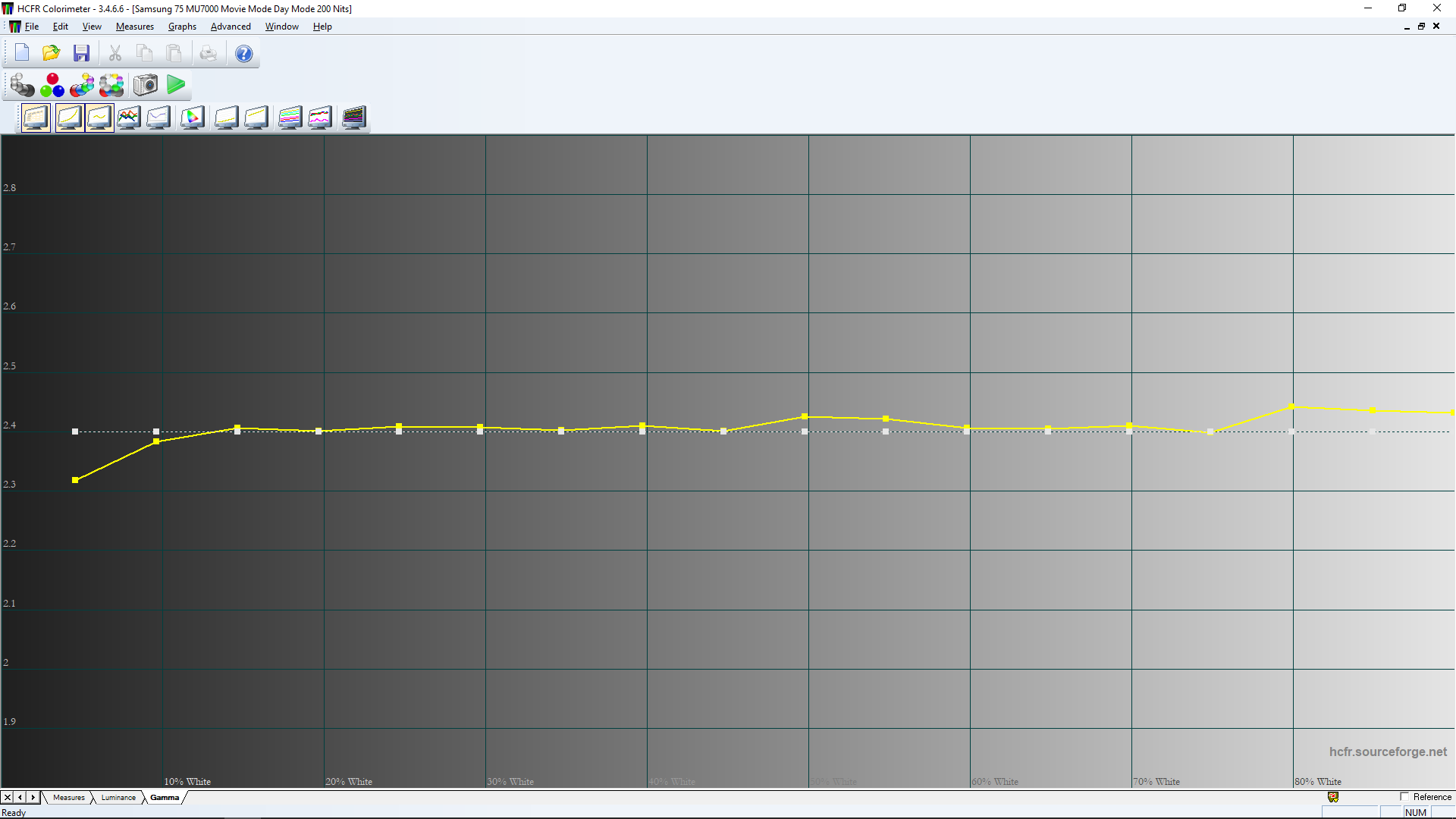Toggle the measures table view button

[x=36, y=118]
